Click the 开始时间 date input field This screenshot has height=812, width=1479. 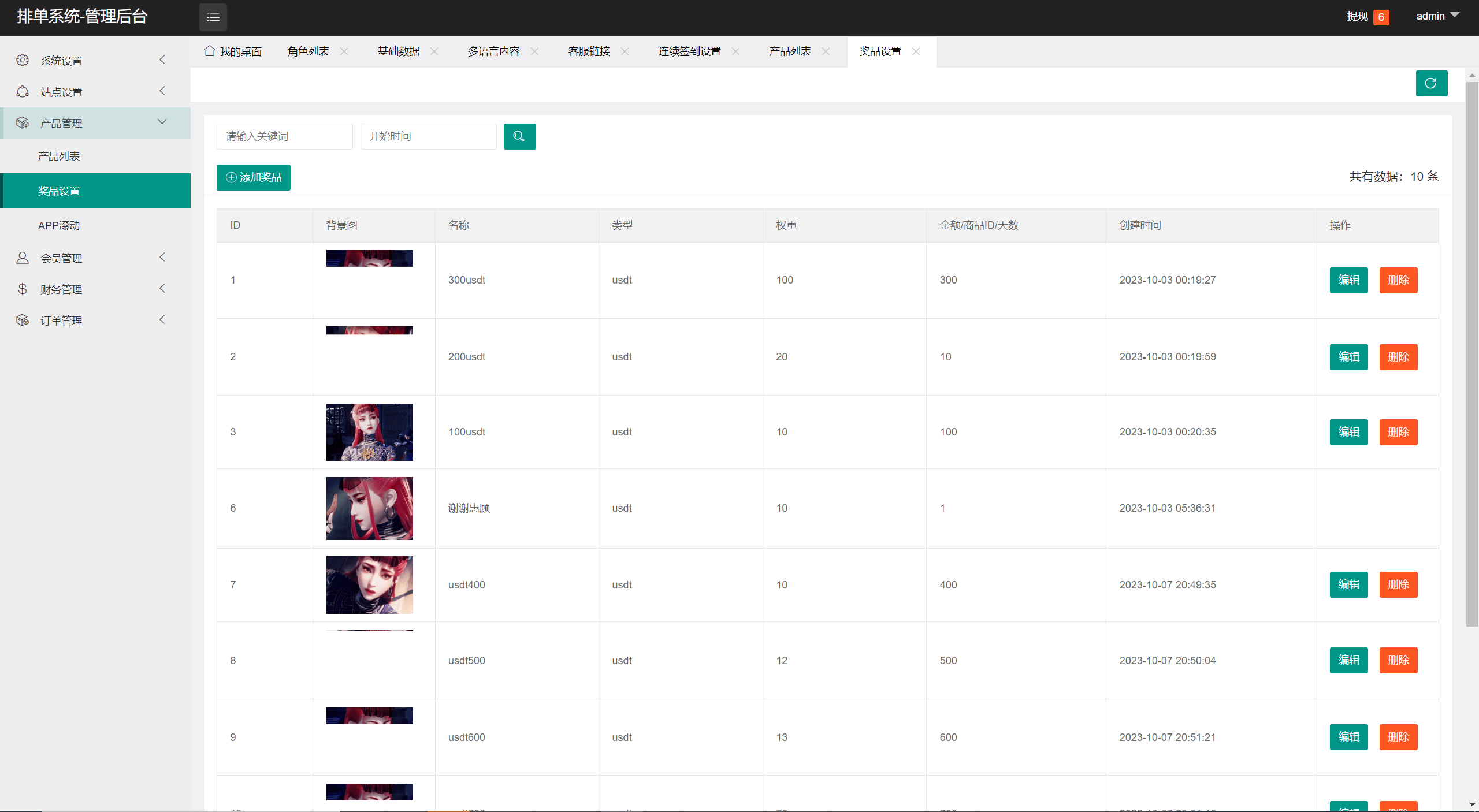428,136
